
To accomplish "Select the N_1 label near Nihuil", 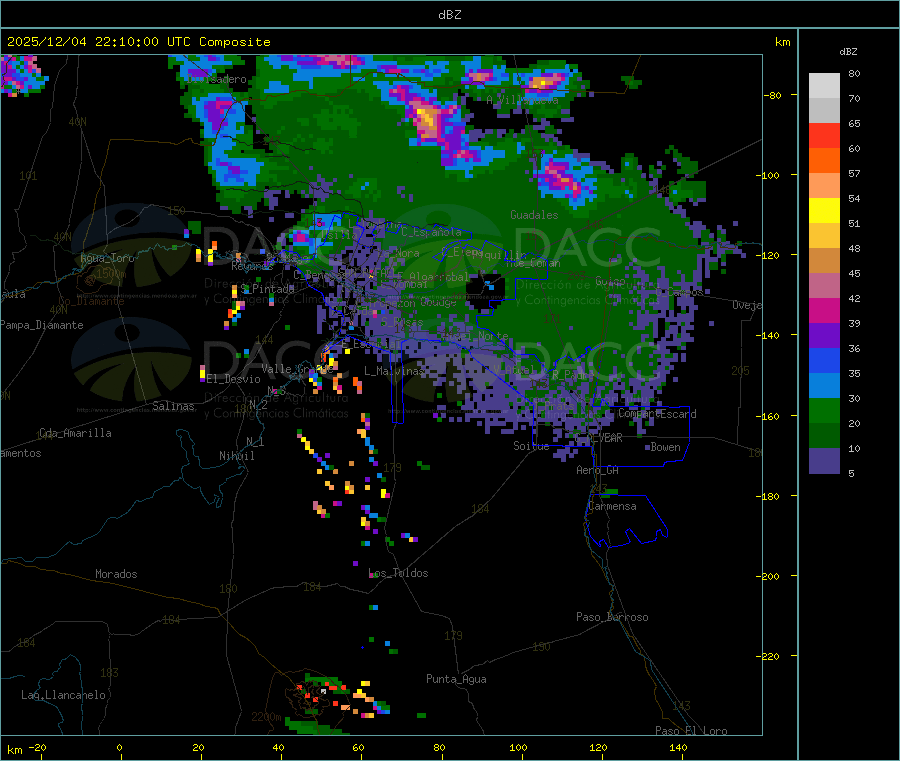I will pos(255,441).
